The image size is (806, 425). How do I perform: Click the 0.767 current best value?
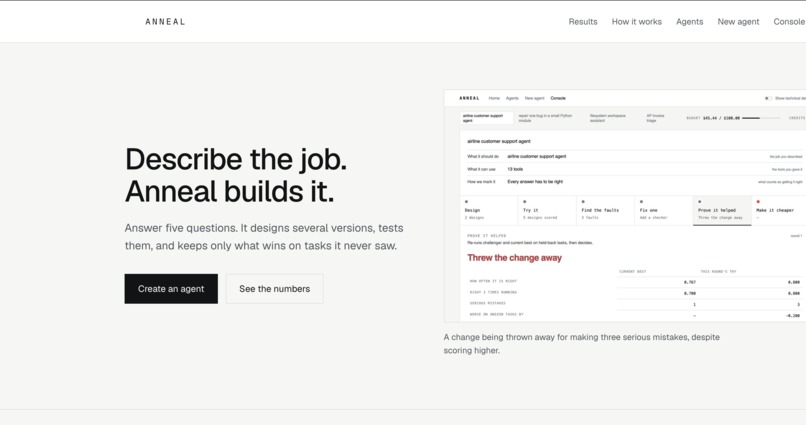[689, 282]
